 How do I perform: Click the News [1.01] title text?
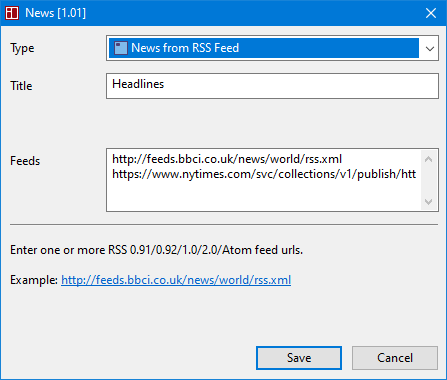tap(56, 13)
